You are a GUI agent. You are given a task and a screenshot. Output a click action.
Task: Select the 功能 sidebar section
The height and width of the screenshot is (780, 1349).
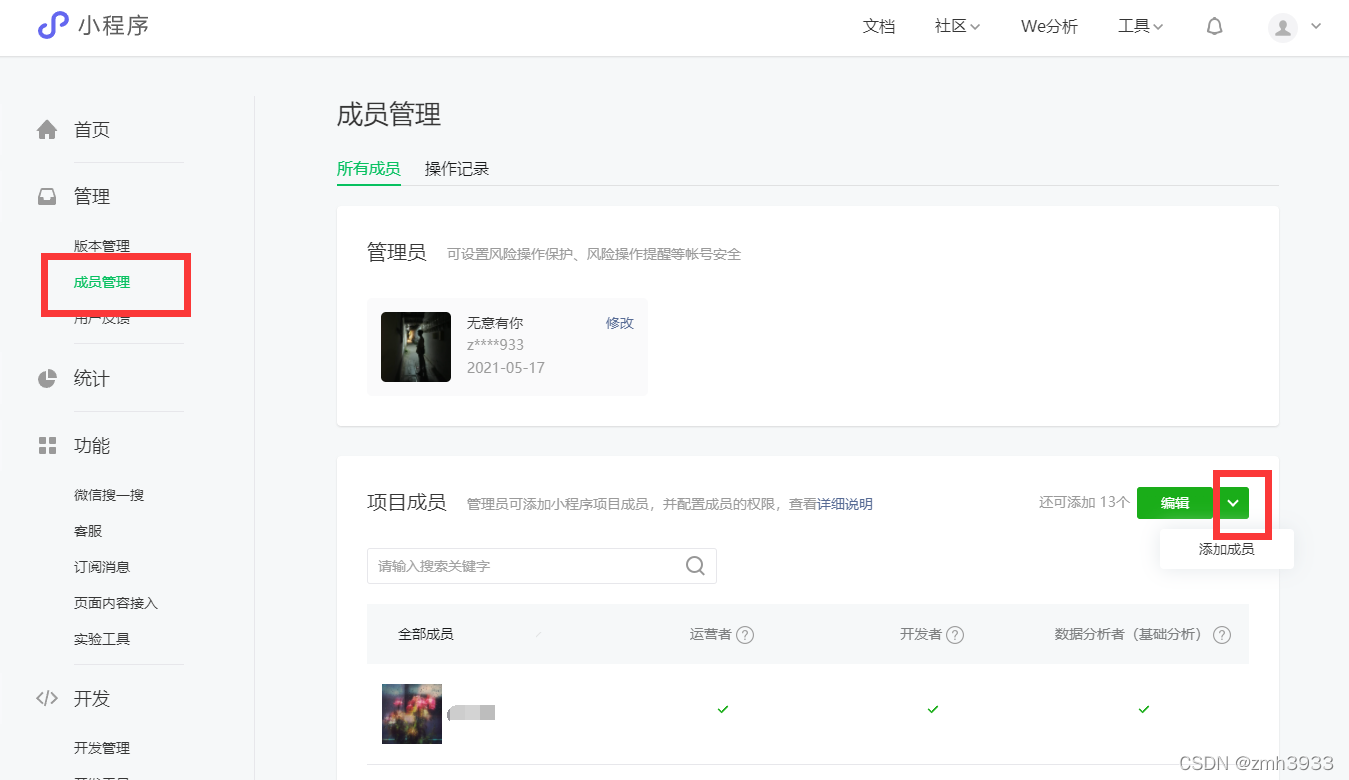92,446
